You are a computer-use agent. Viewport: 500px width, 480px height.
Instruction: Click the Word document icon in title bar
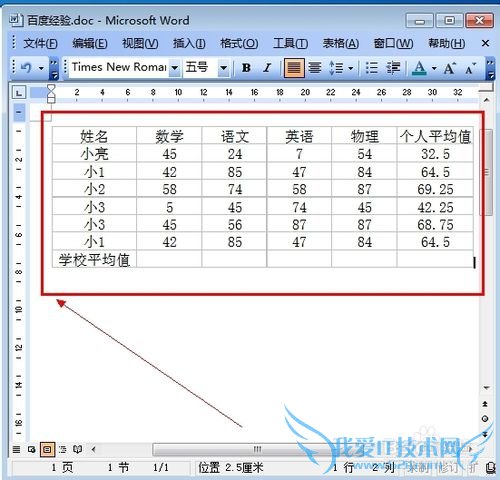(16, 20)
